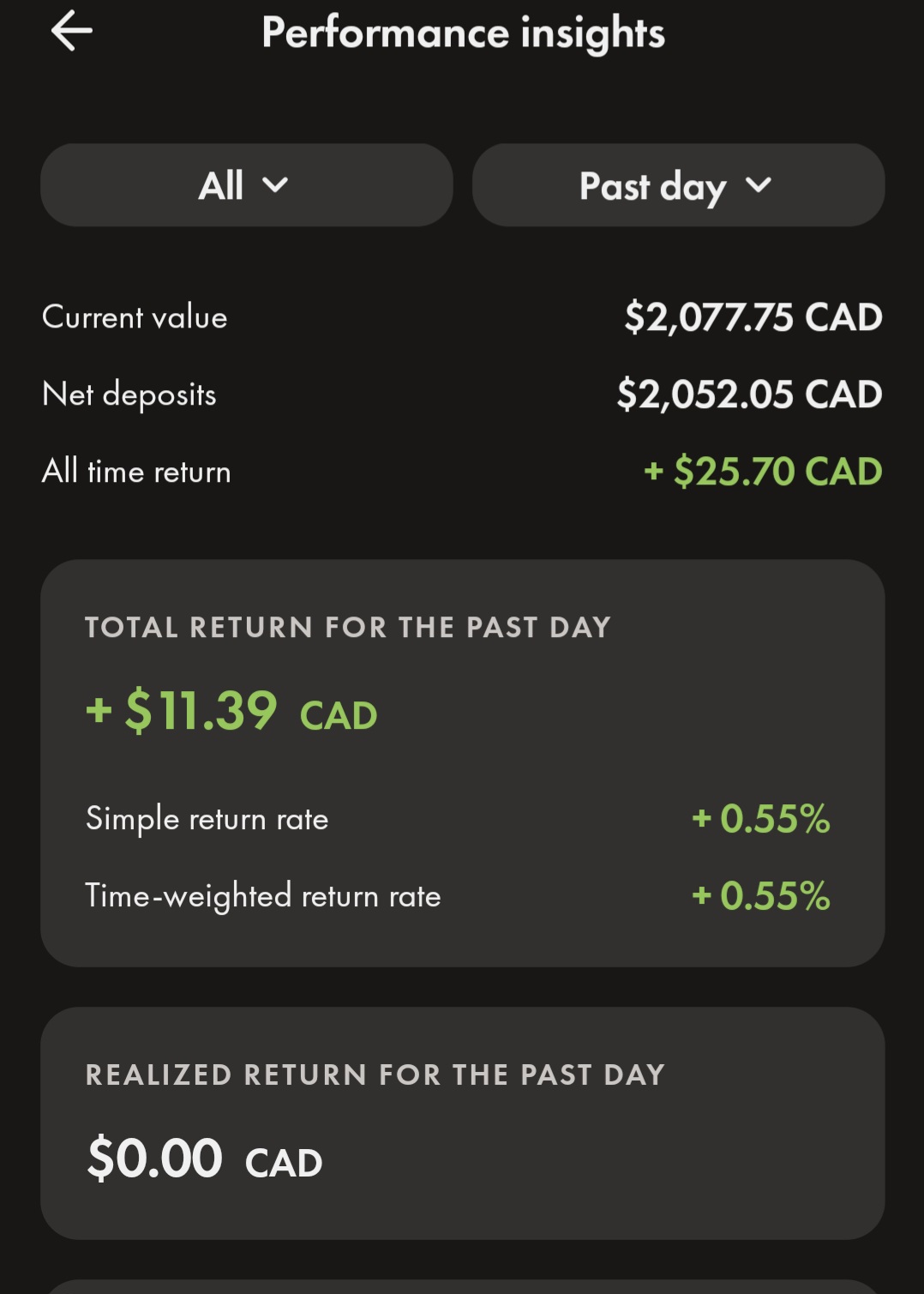Screen dimensions: 924x1294
Task: Tap the Simple return rate +0.55% value
Action: pos(761,819)
